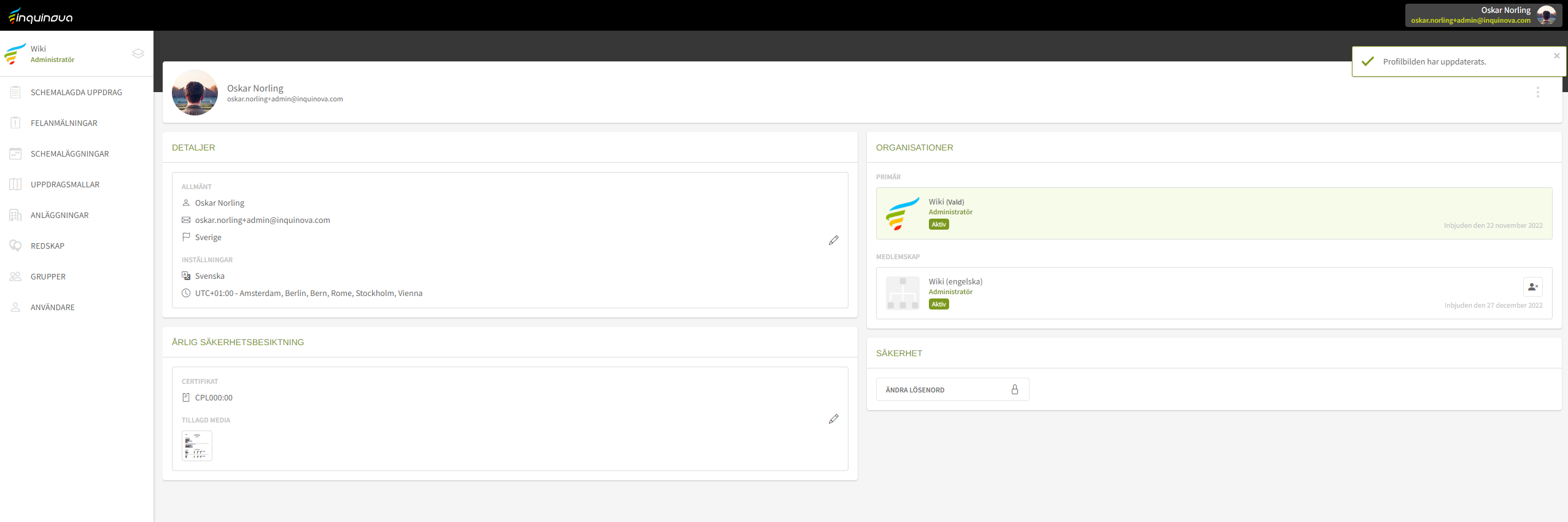Viewport: 1568px width, 522px height.
Task: Open the Användare page
Action: coord(53,308)
